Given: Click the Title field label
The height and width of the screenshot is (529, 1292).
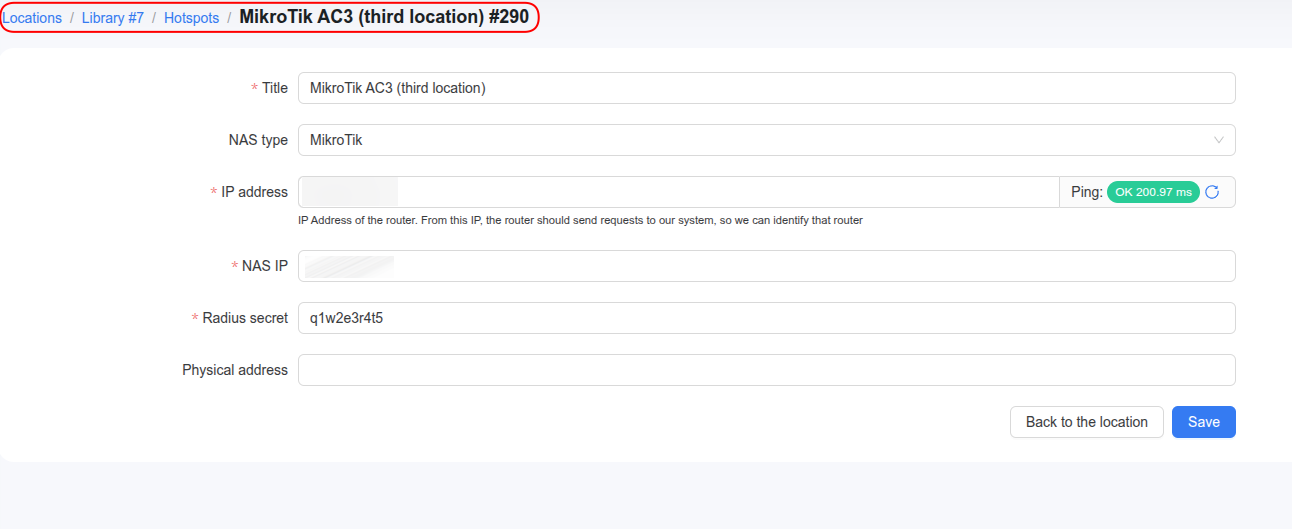Looking at the screenshot, I should [275, 88].
